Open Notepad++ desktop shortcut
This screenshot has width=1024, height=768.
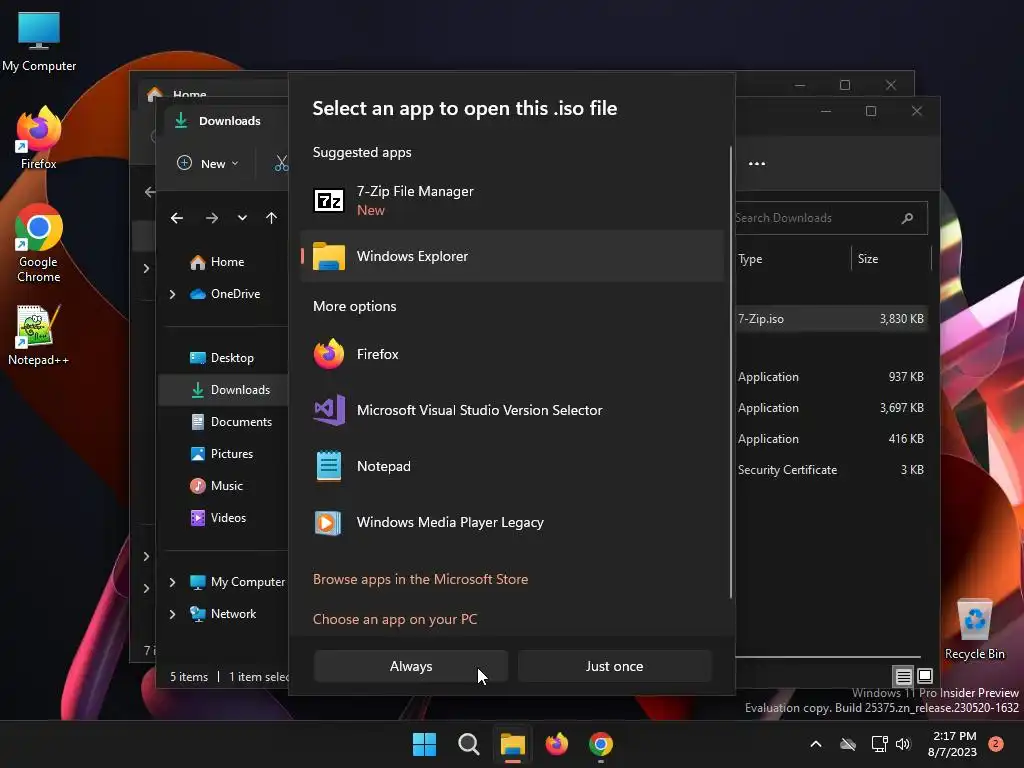point(39,335)
